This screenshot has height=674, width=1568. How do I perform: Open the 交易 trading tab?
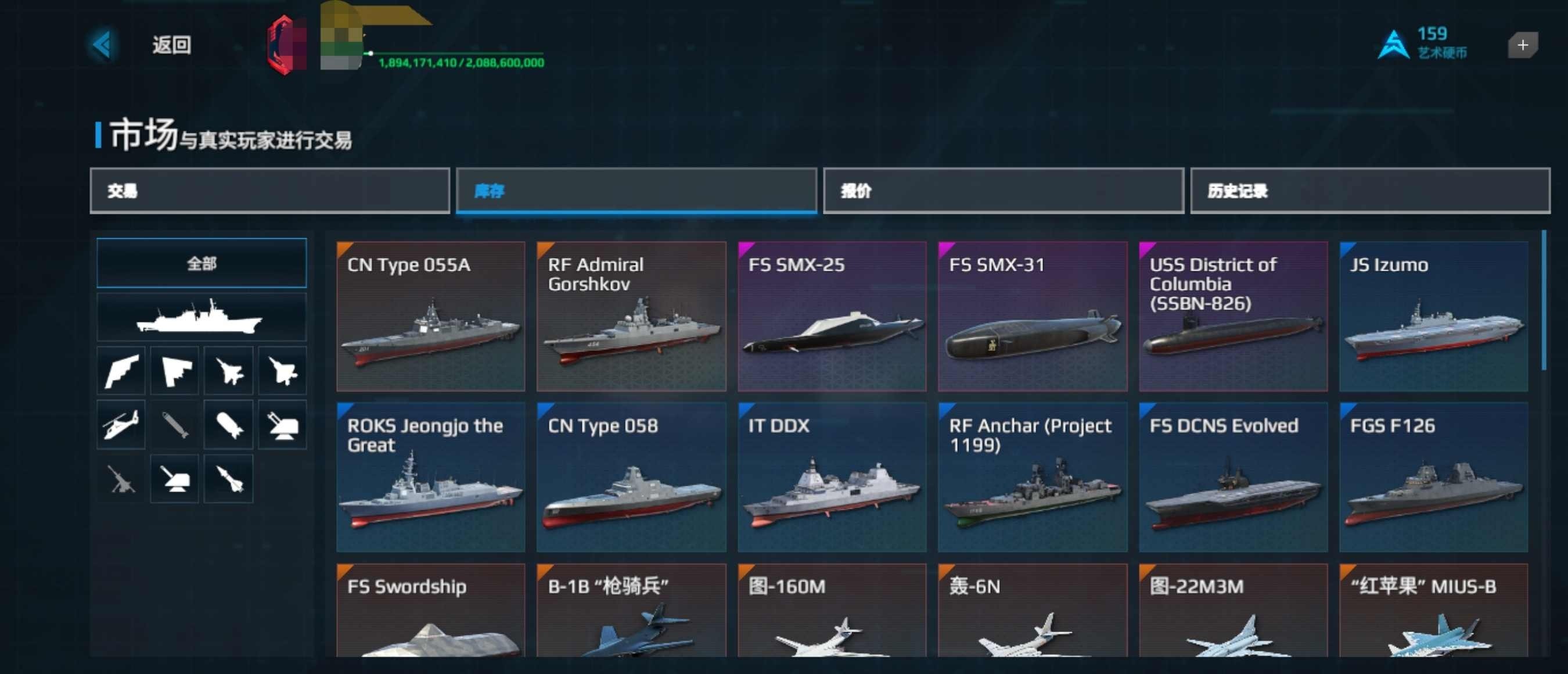tap(269, 191)
